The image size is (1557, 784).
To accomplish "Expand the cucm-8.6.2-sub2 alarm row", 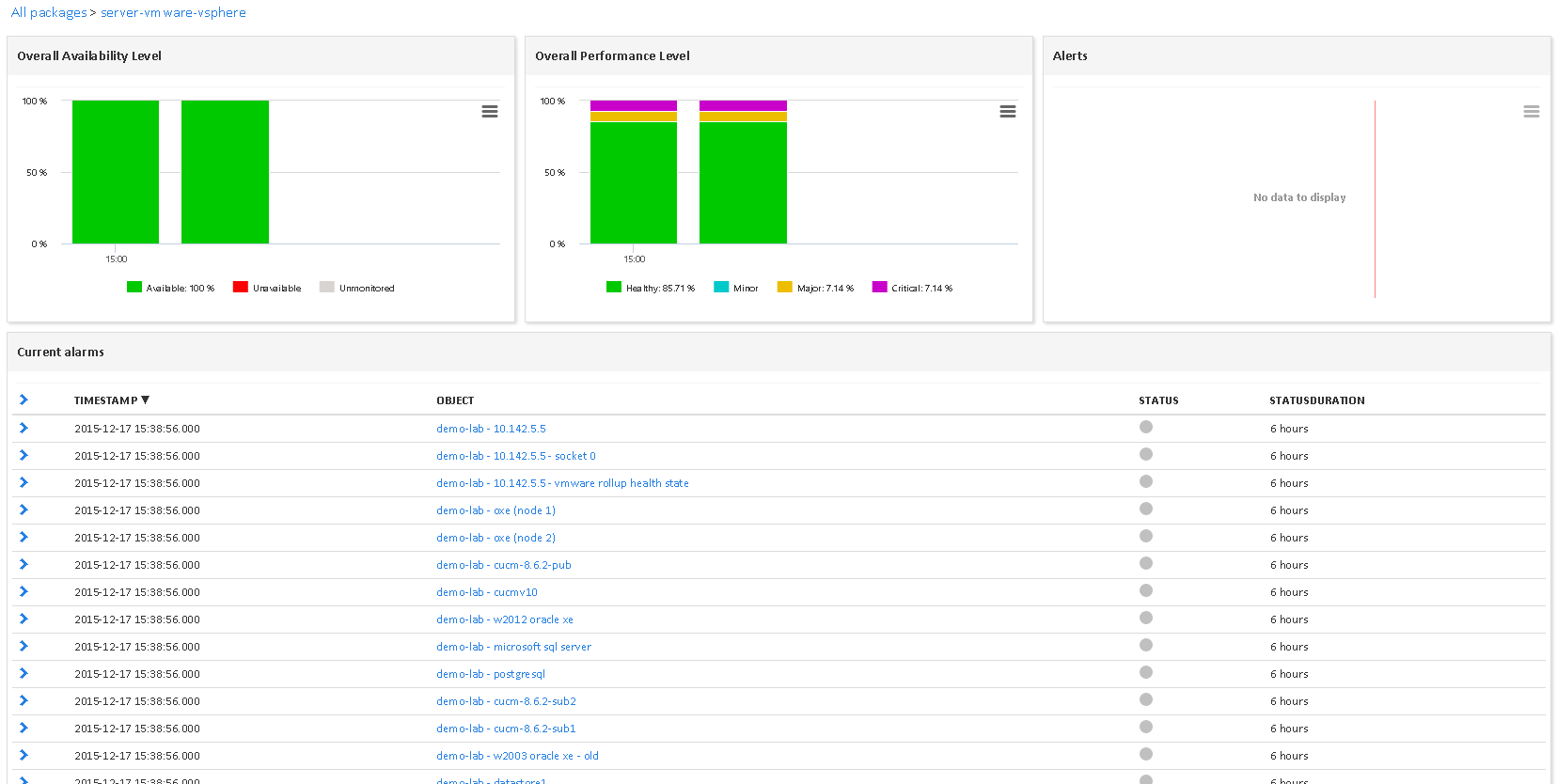I will point(24,700).
